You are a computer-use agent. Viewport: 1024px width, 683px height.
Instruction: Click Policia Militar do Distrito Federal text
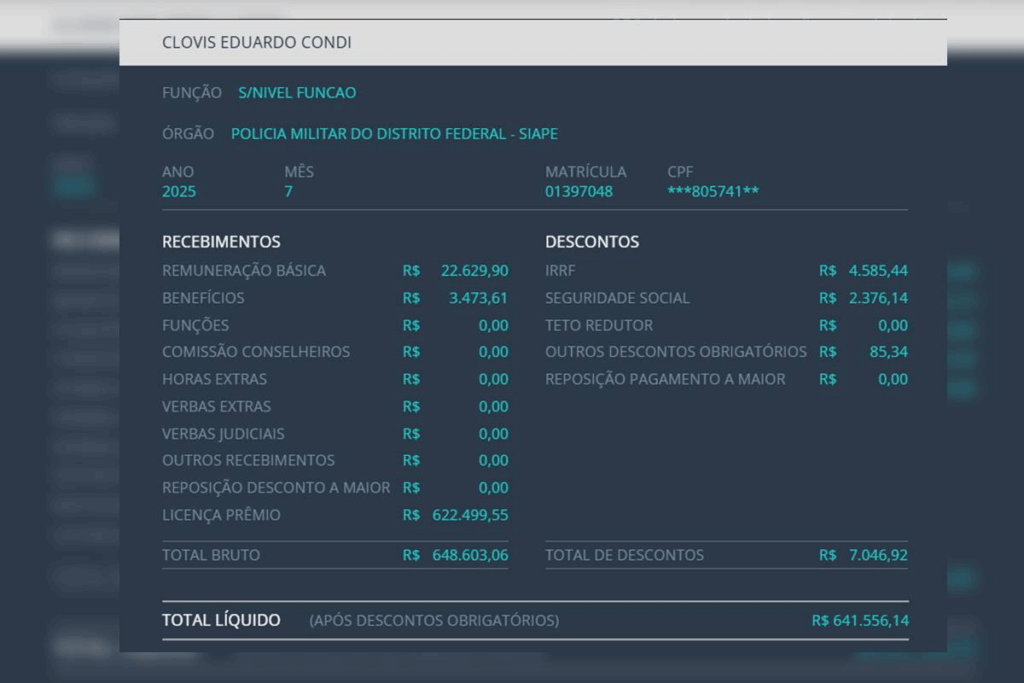(x=394, y=134)
